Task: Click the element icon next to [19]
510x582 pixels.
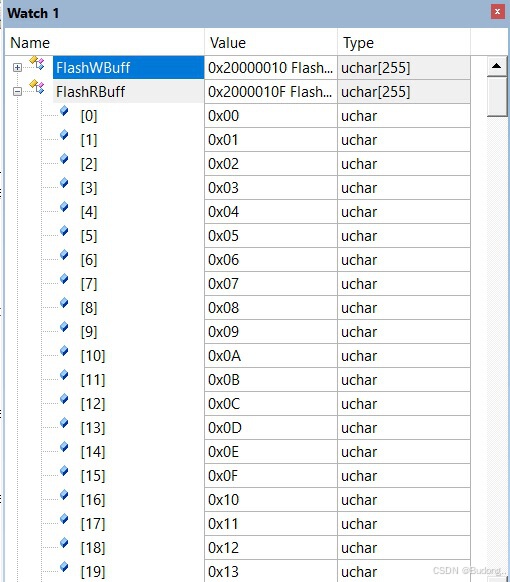Action: point(64,567)
